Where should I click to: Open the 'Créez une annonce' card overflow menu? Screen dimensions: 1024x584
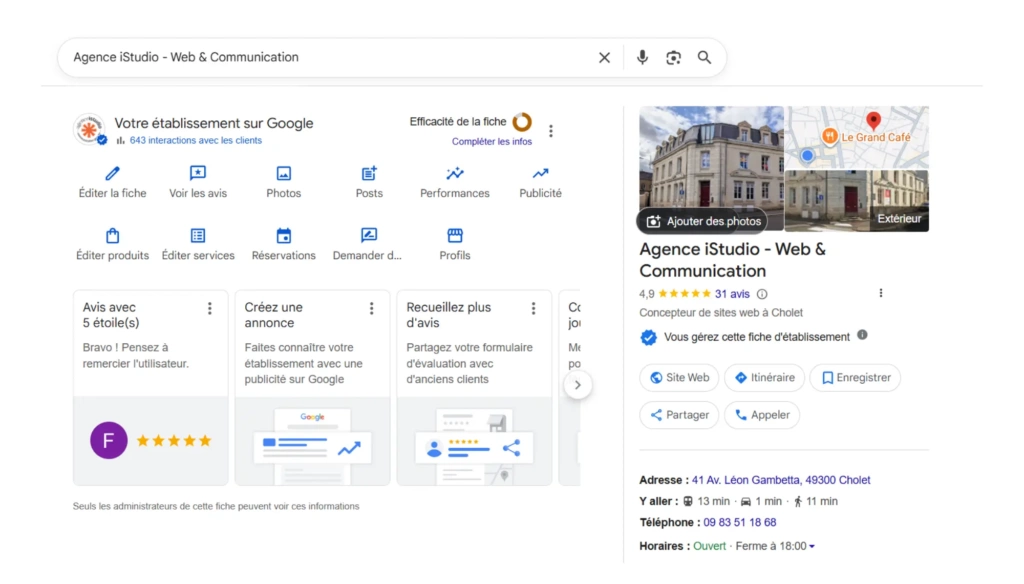[372, 308]
